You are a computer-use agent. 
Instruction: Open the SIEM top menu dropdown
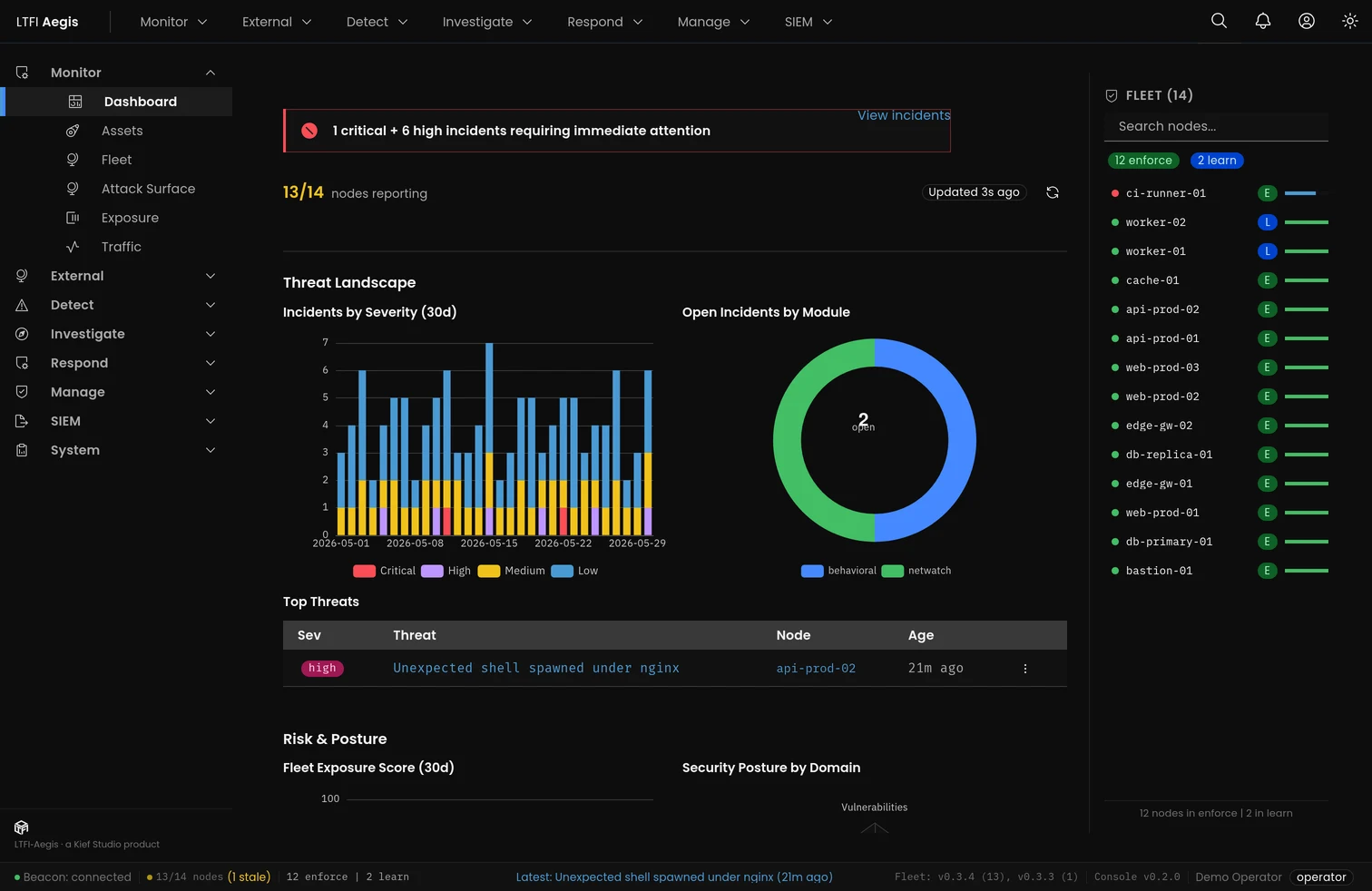808,22
